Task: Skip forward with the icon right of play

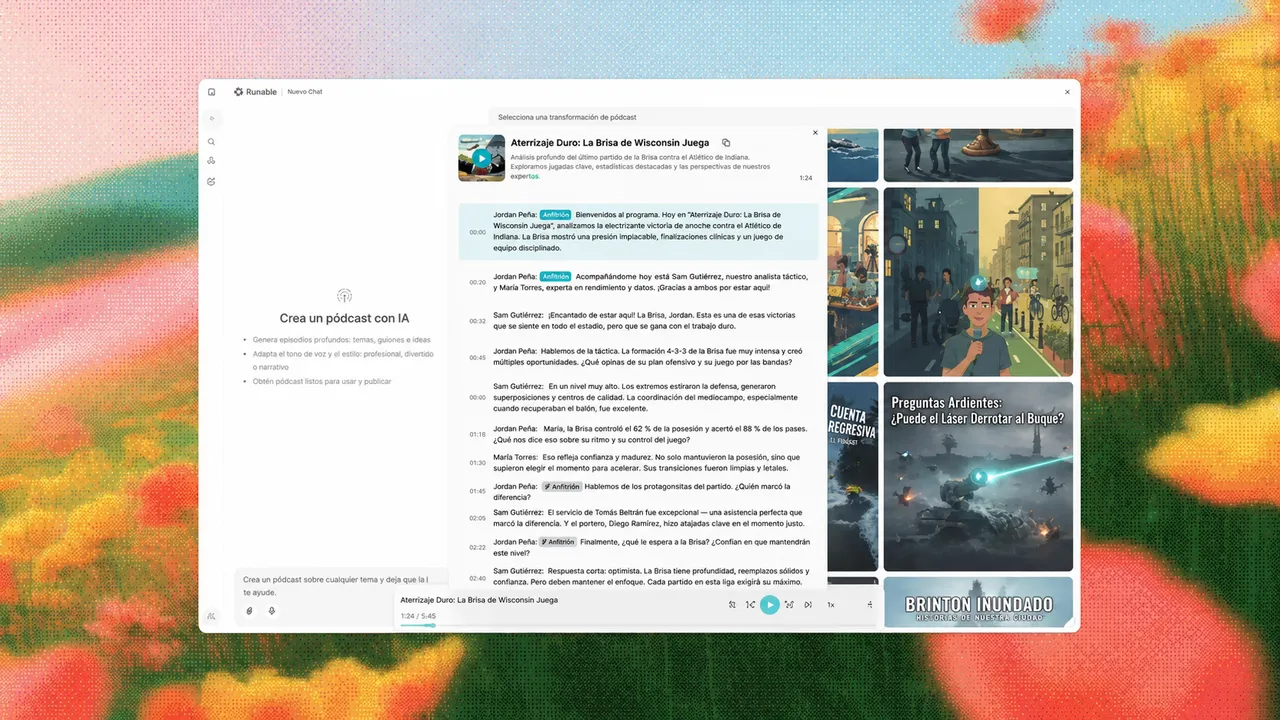Action: click(x=789, y=604)
